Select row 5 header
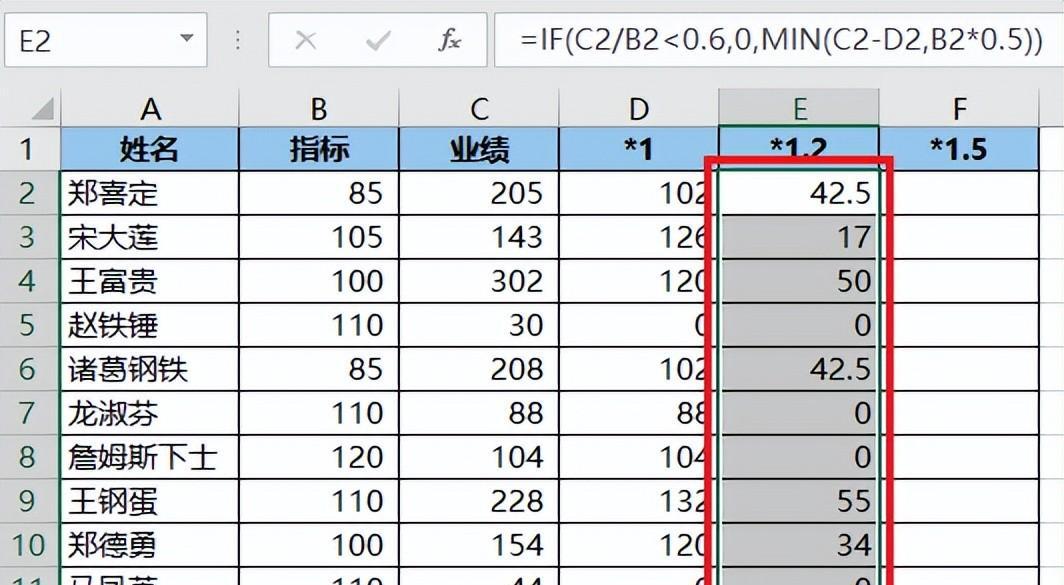This screenshot has height=585, width=1064. click(30, 324)
